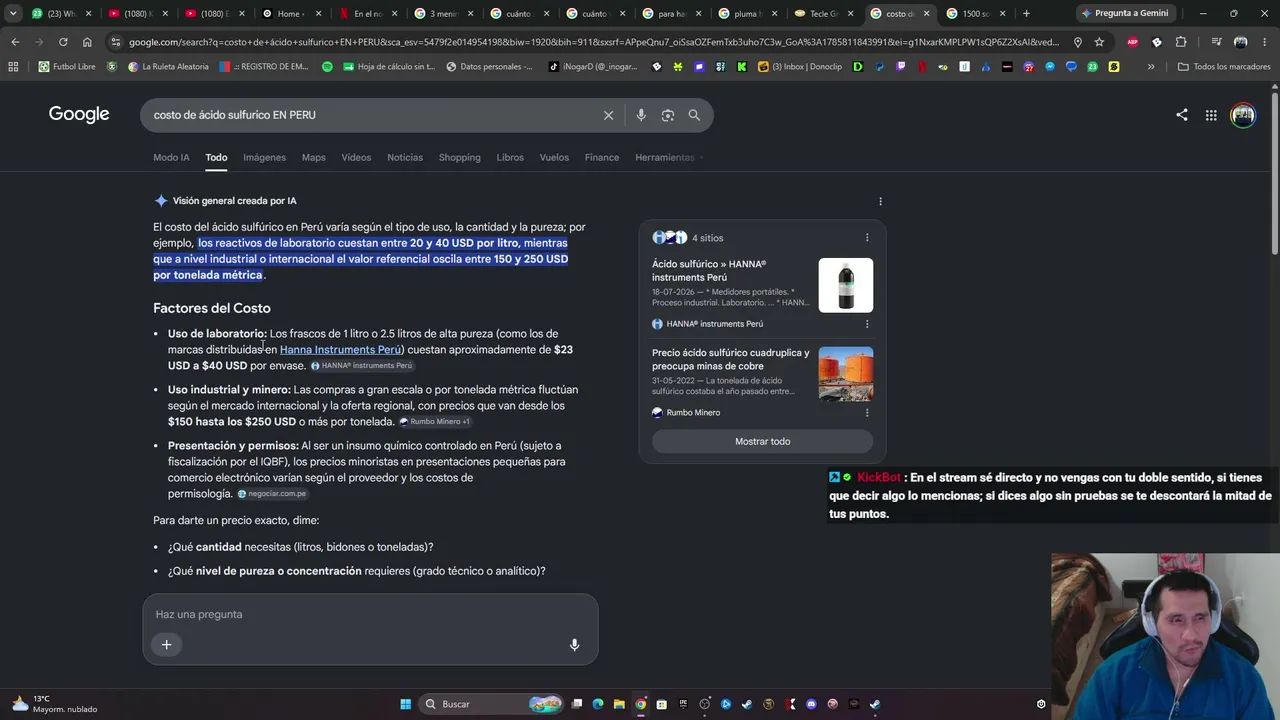Open the browser home page
1280x720 pixels.
click(x=87, y=42)
